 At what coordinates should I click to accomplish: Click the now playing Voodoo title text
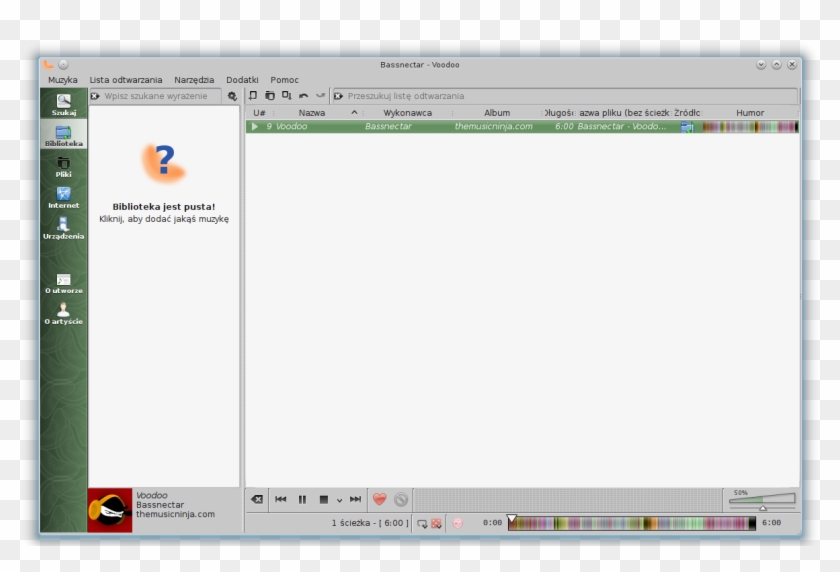[152, 495]
